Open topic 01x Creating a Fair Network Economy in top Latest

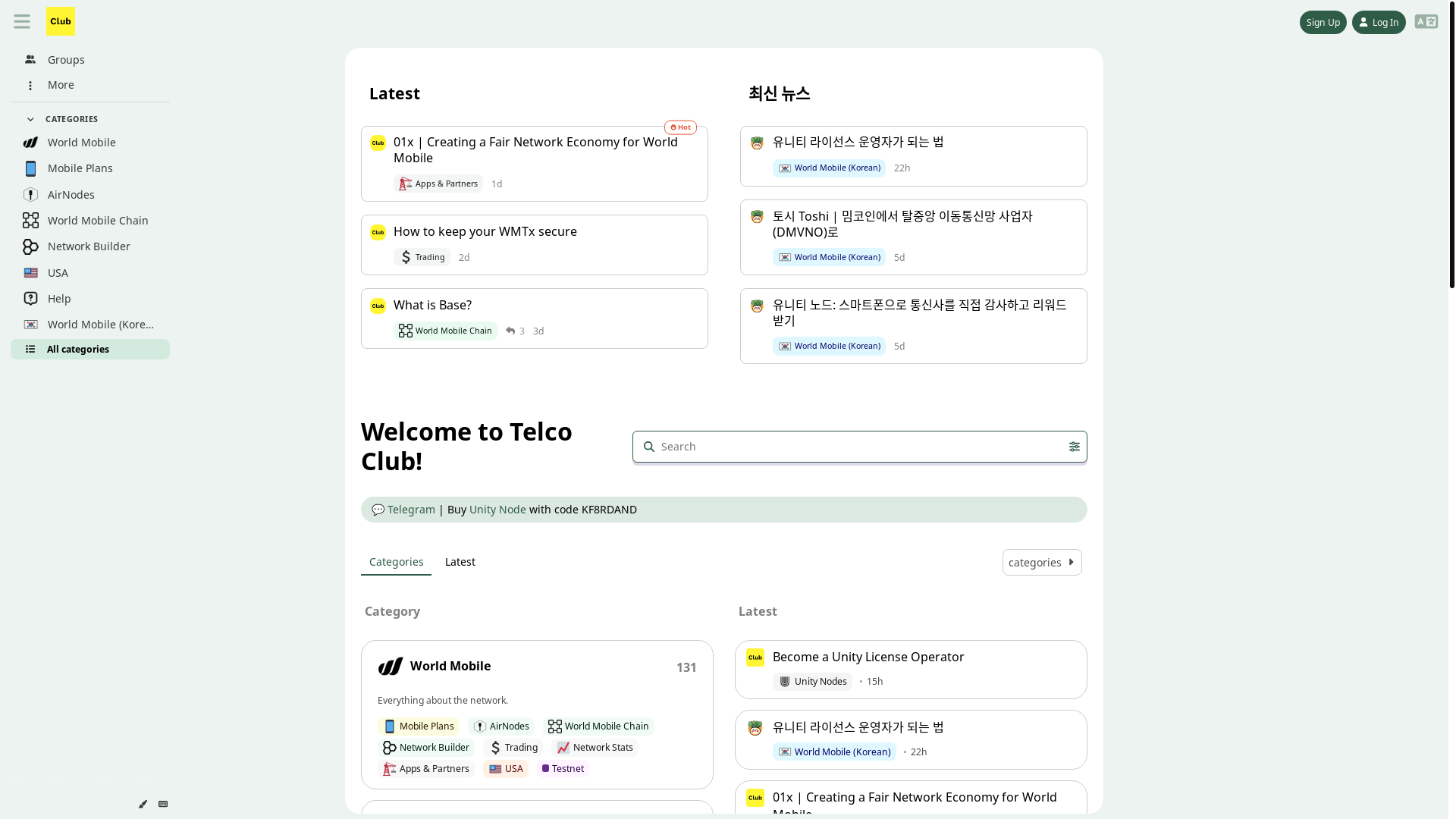pos(535,150)
